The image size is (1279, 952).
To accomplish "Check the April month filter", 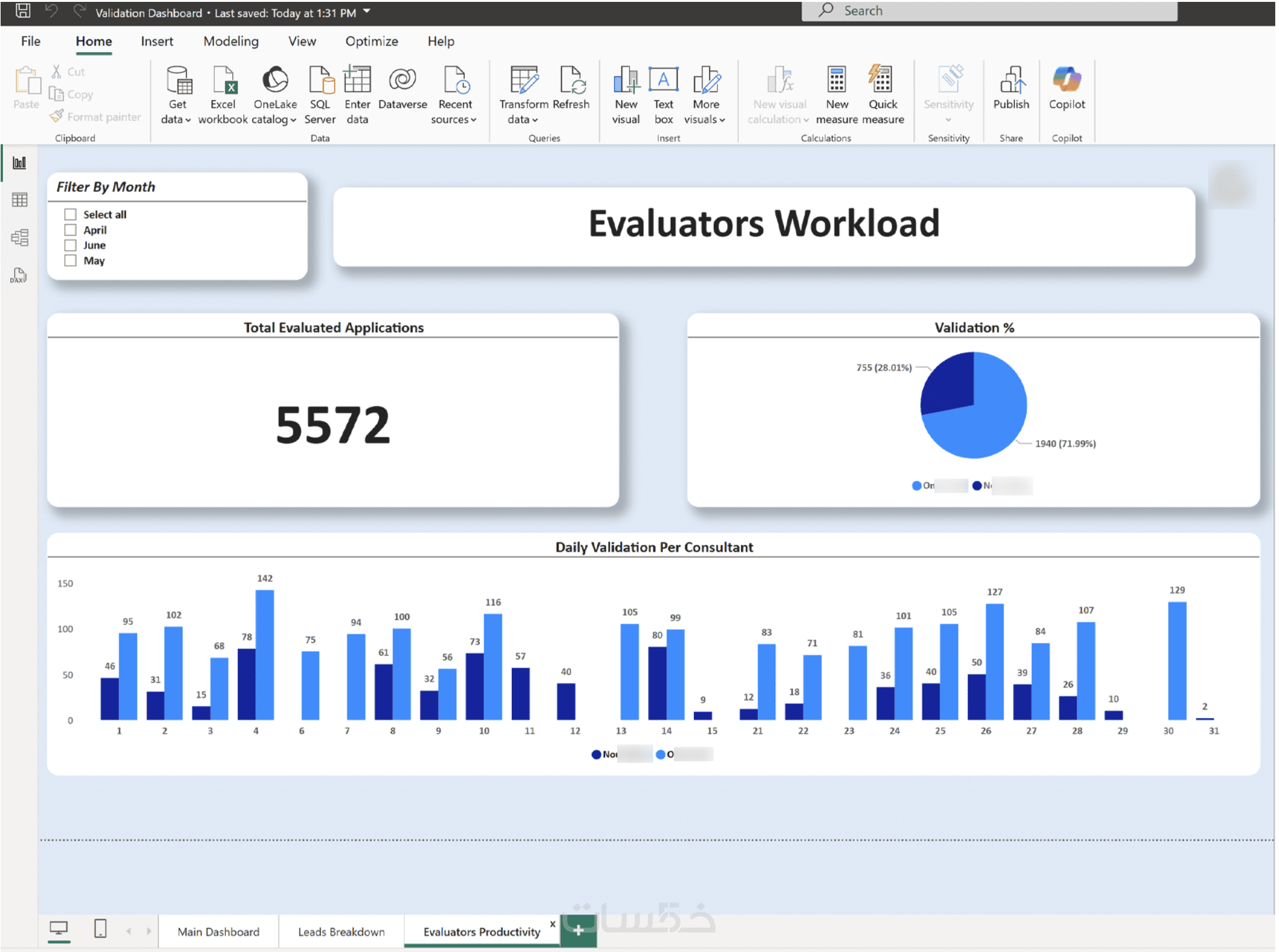I will [71, 230].
